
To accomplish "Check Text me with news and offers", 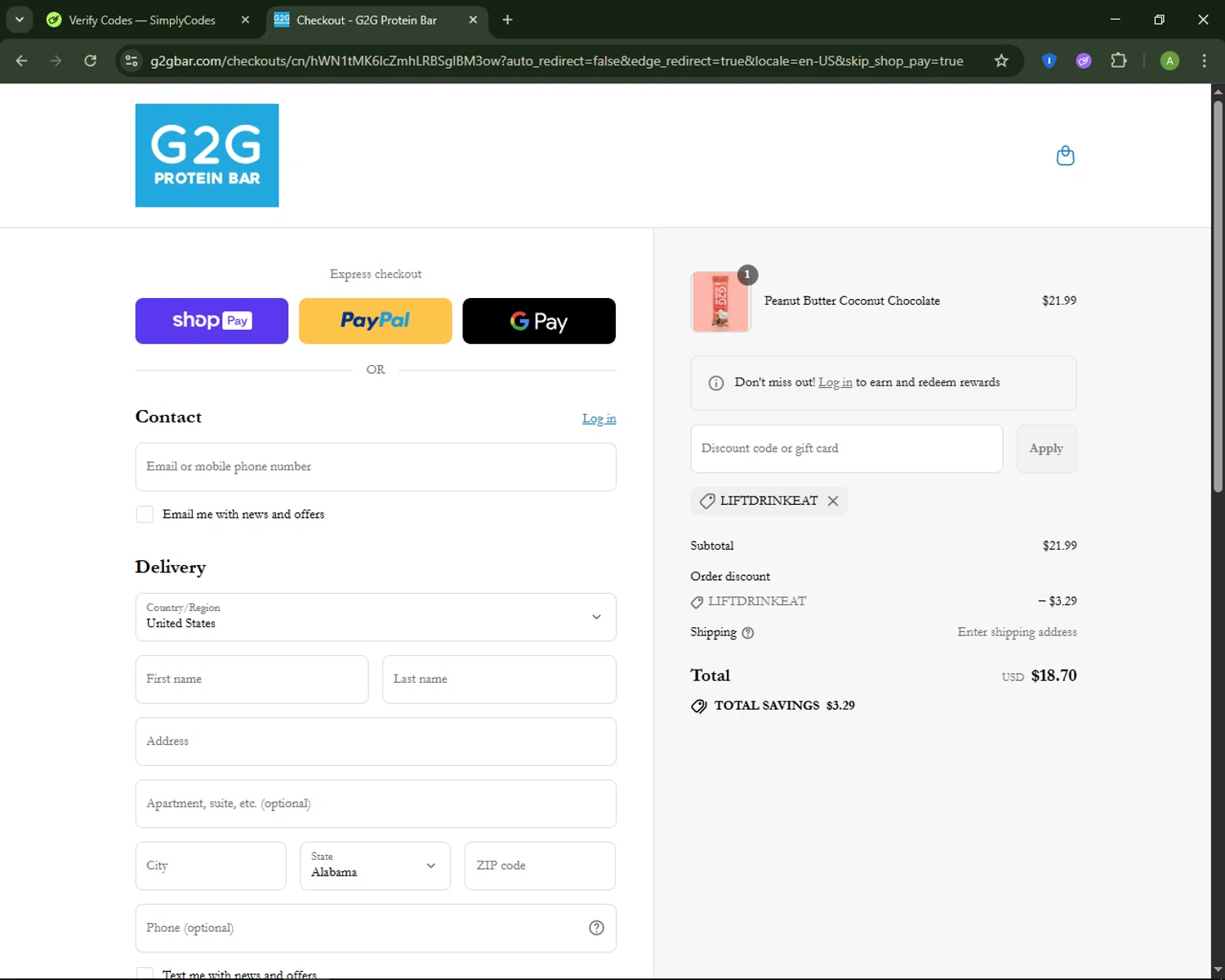I will tap(145, 973).
